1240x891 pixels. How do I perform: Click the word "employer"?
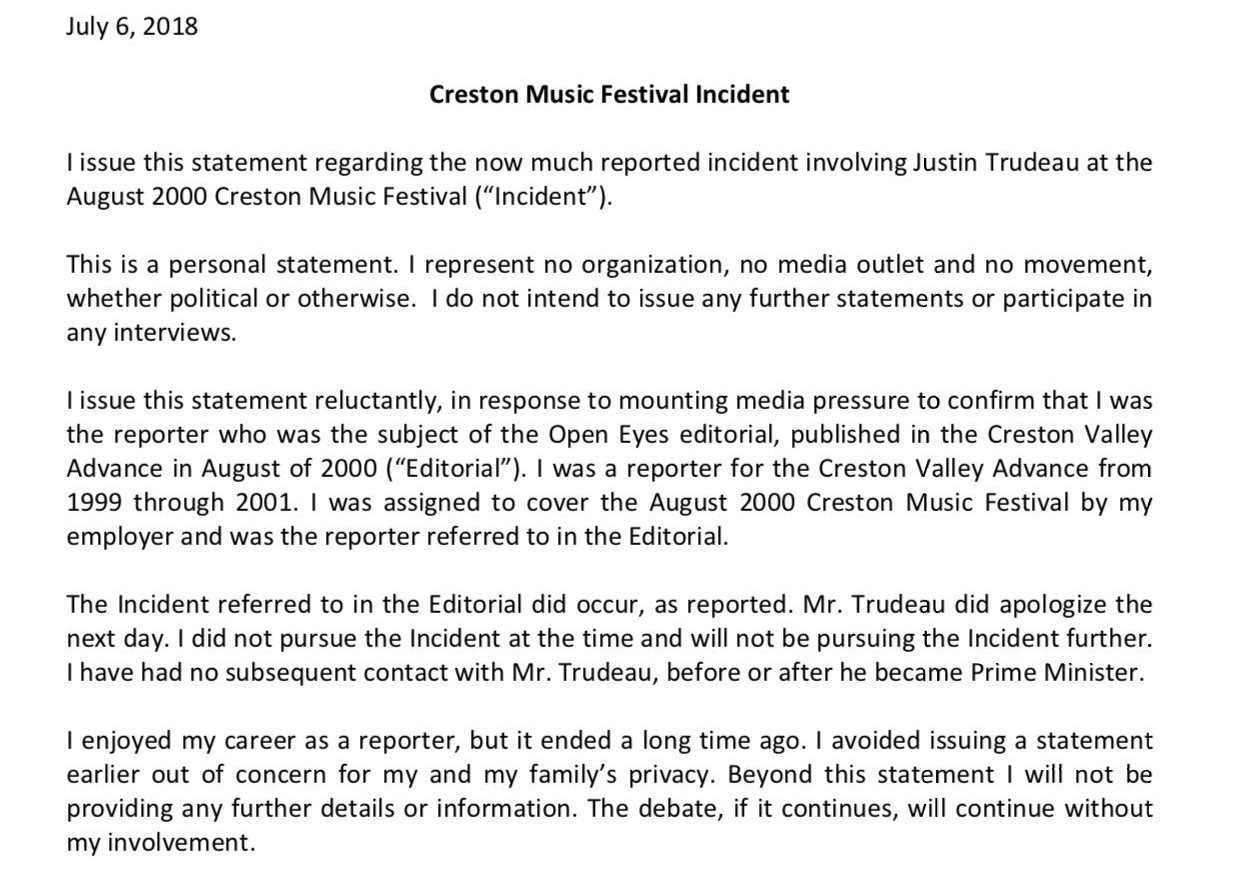pyautogui.click(x=115, y=537)
